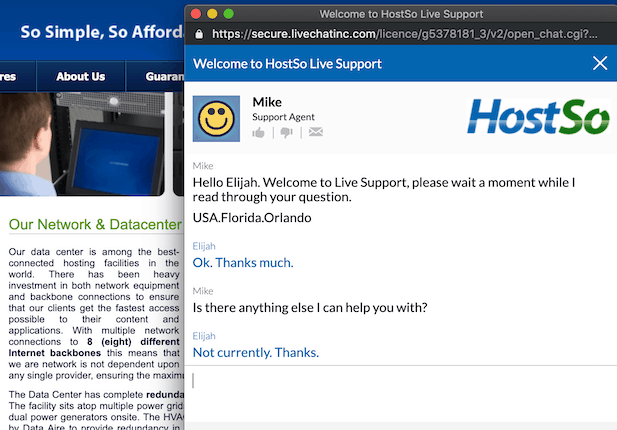Click the 'Support Agent' label under Mike
The image size is (617, 430).
click(283, 117)
